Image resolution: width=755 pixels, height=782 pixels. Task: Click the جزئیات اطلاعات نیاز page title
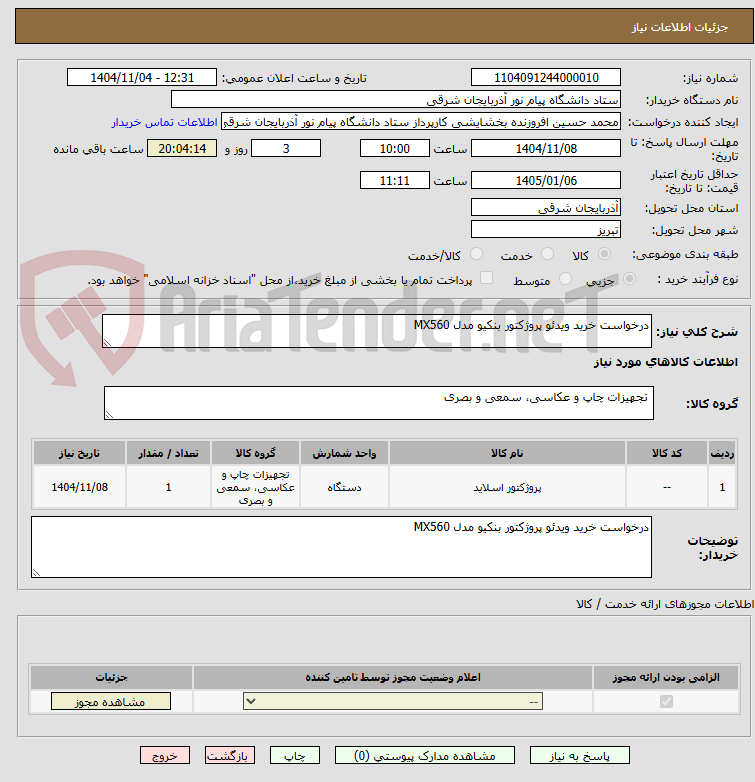(x=680, y=27)
